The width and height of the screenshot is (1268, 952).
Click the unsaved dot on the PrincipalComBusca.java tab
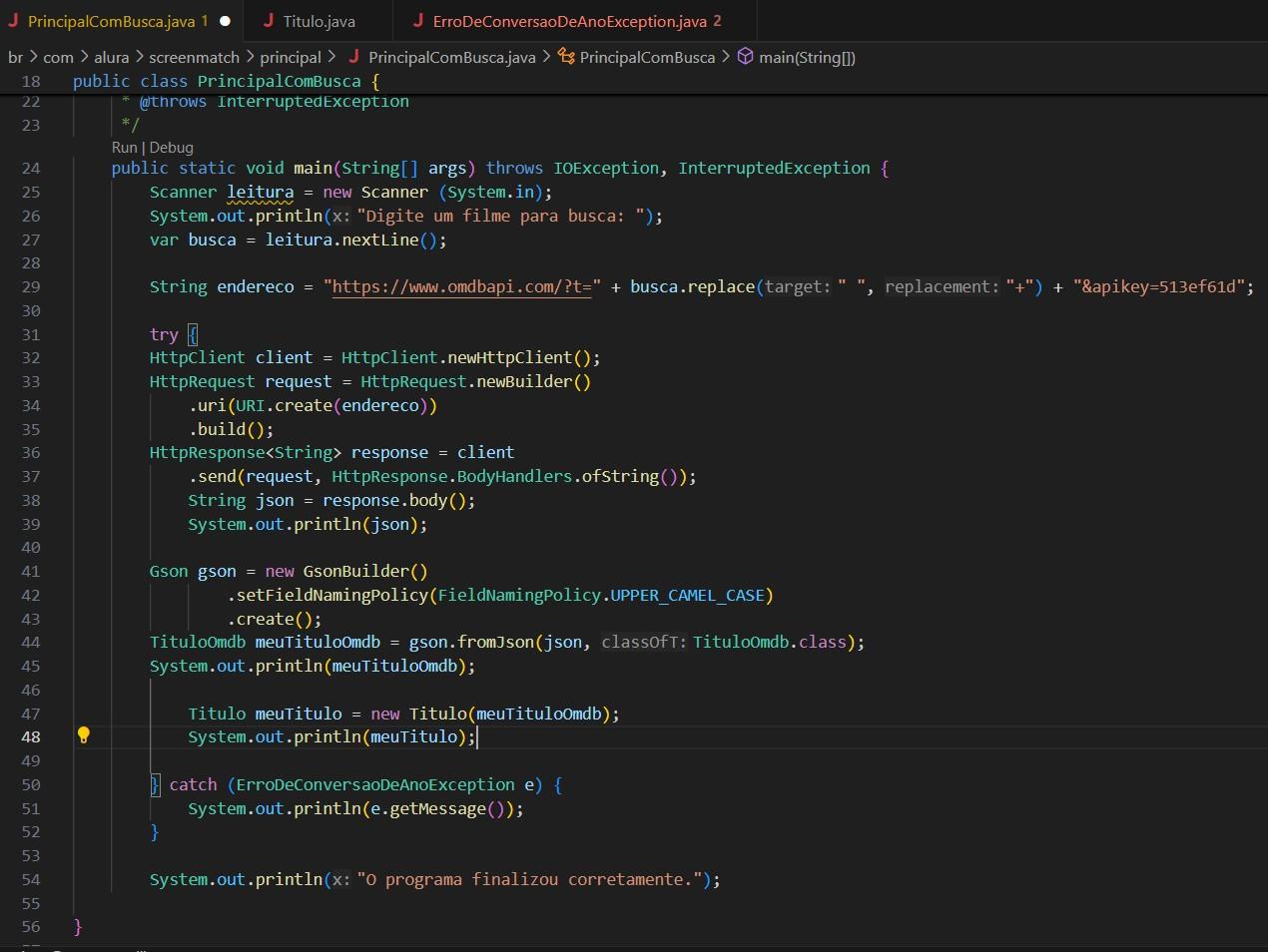pyautogui.click(x=225, y=21)
